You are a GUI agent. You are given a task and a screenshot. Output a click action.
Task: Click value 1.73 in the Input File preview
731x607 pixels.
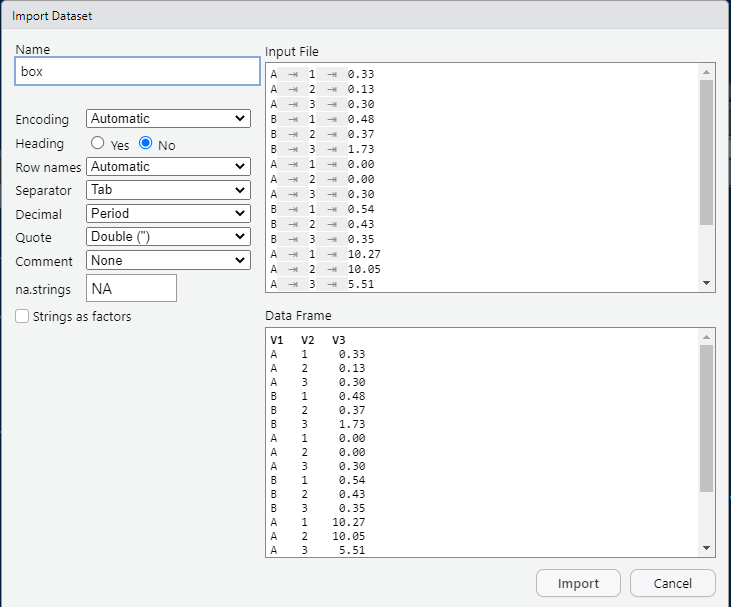(x=361, y=149)
